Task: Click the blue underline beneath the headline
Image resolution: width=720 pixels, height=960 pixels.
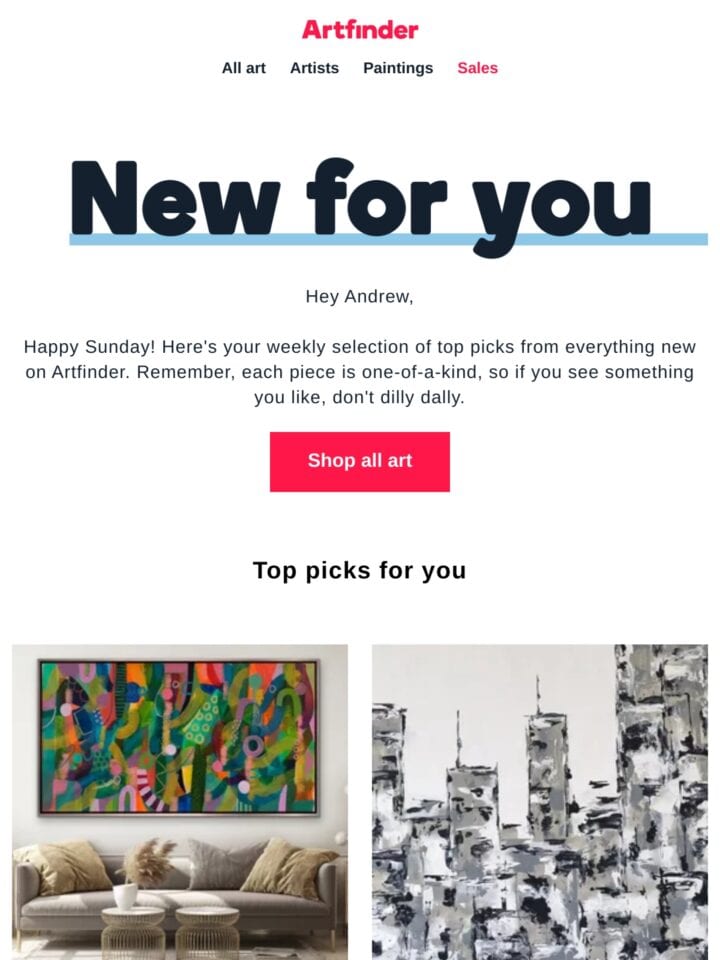Action: [389, 239]
